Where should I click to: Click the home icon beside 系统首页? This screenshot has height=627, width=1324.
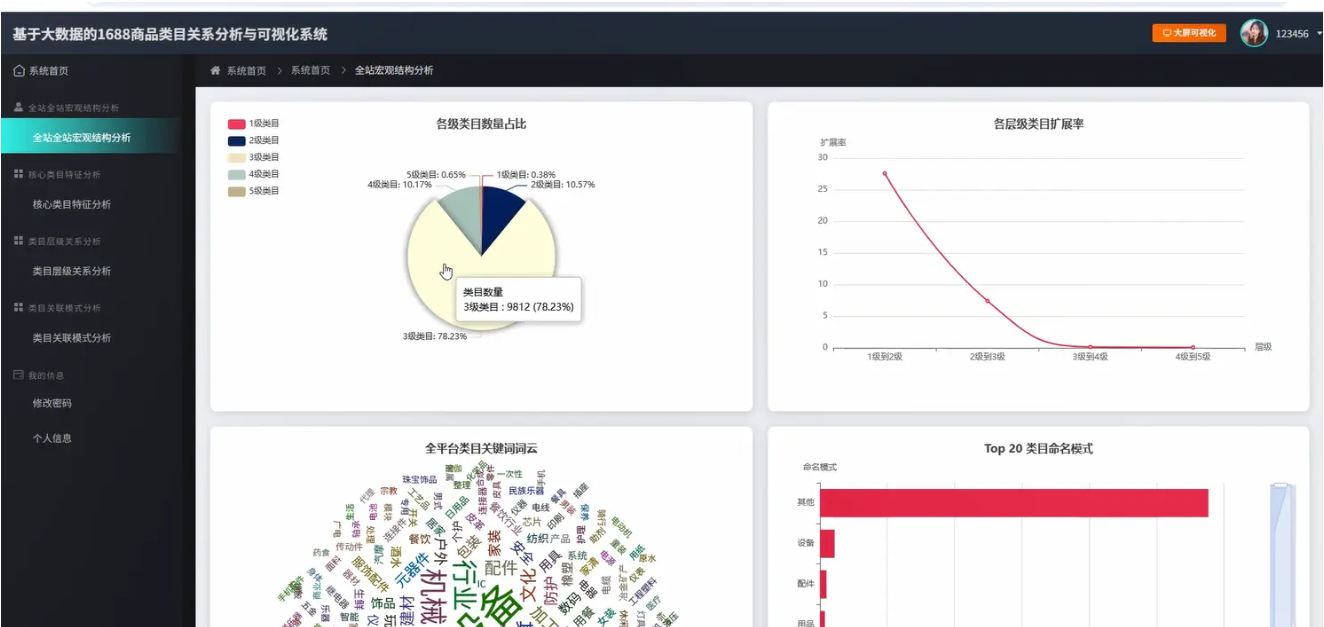tap(17, 72)
